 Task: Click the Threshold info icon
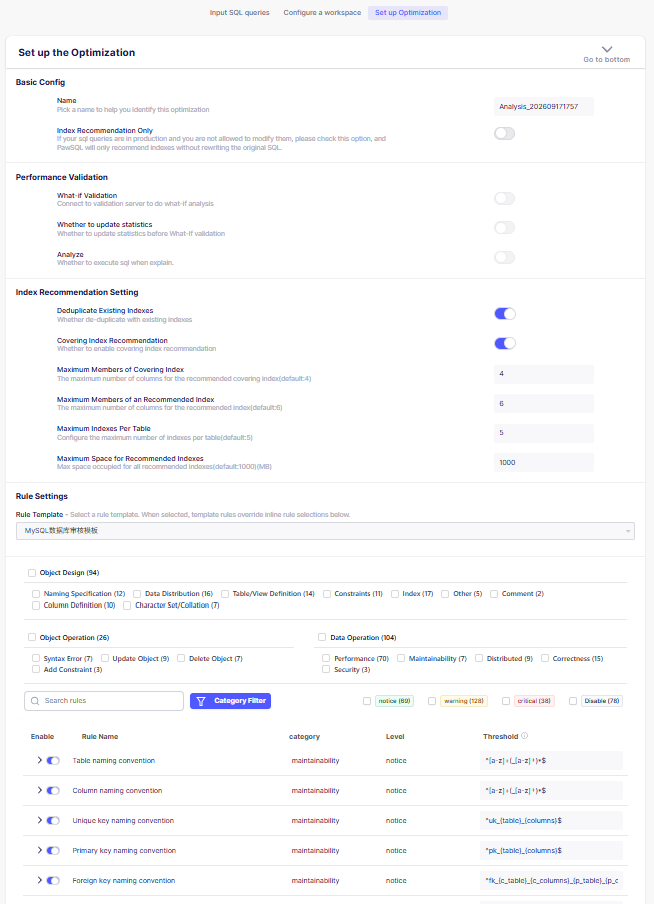(x=524, y=736)
